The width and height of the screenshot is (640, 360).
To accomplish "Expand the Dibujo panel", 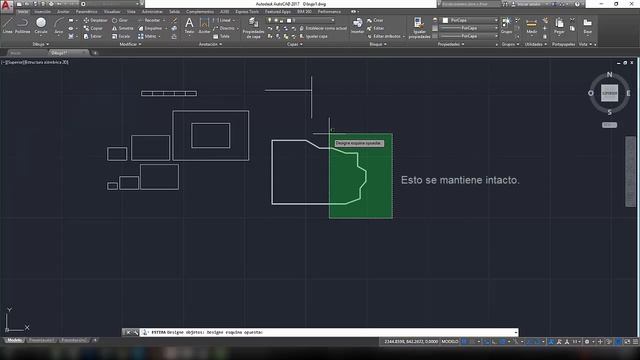I will pos(40,44).
